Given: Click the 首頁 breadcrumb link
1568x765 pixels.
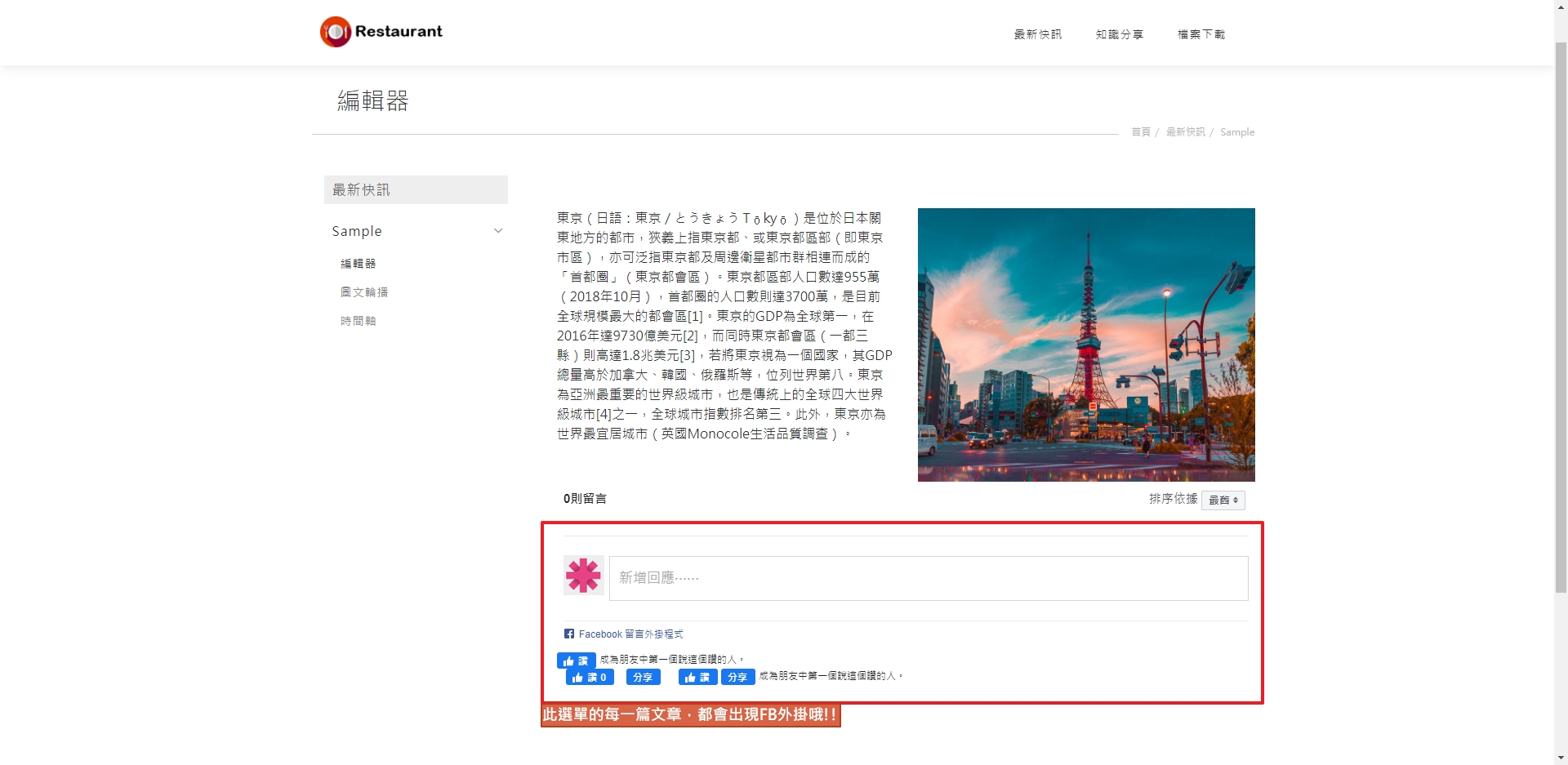Looking at the screenshot, I should click(x=1140, y=132).
